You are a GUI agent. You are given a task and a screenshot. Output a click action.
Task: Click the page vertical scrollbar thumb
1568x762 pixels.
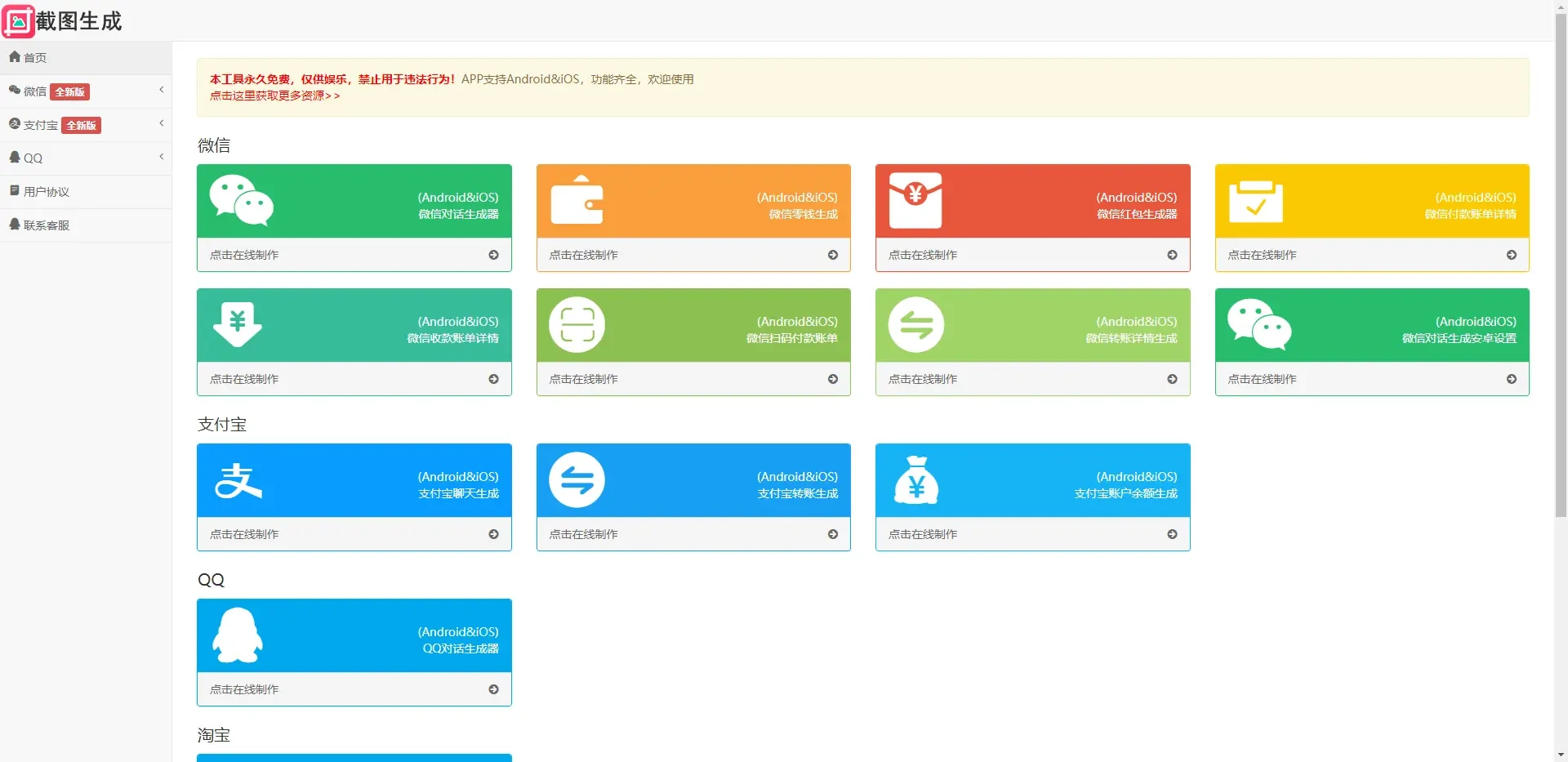coord(1561,261)
